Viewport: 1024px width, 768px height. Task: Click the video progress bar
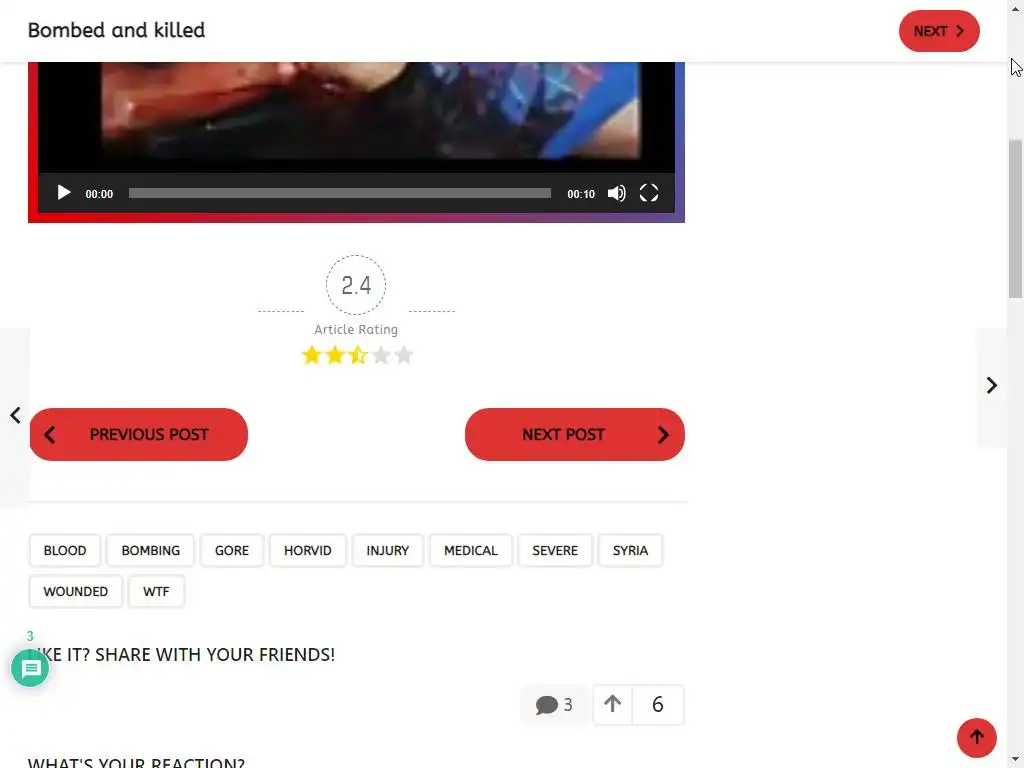[340, 193]
